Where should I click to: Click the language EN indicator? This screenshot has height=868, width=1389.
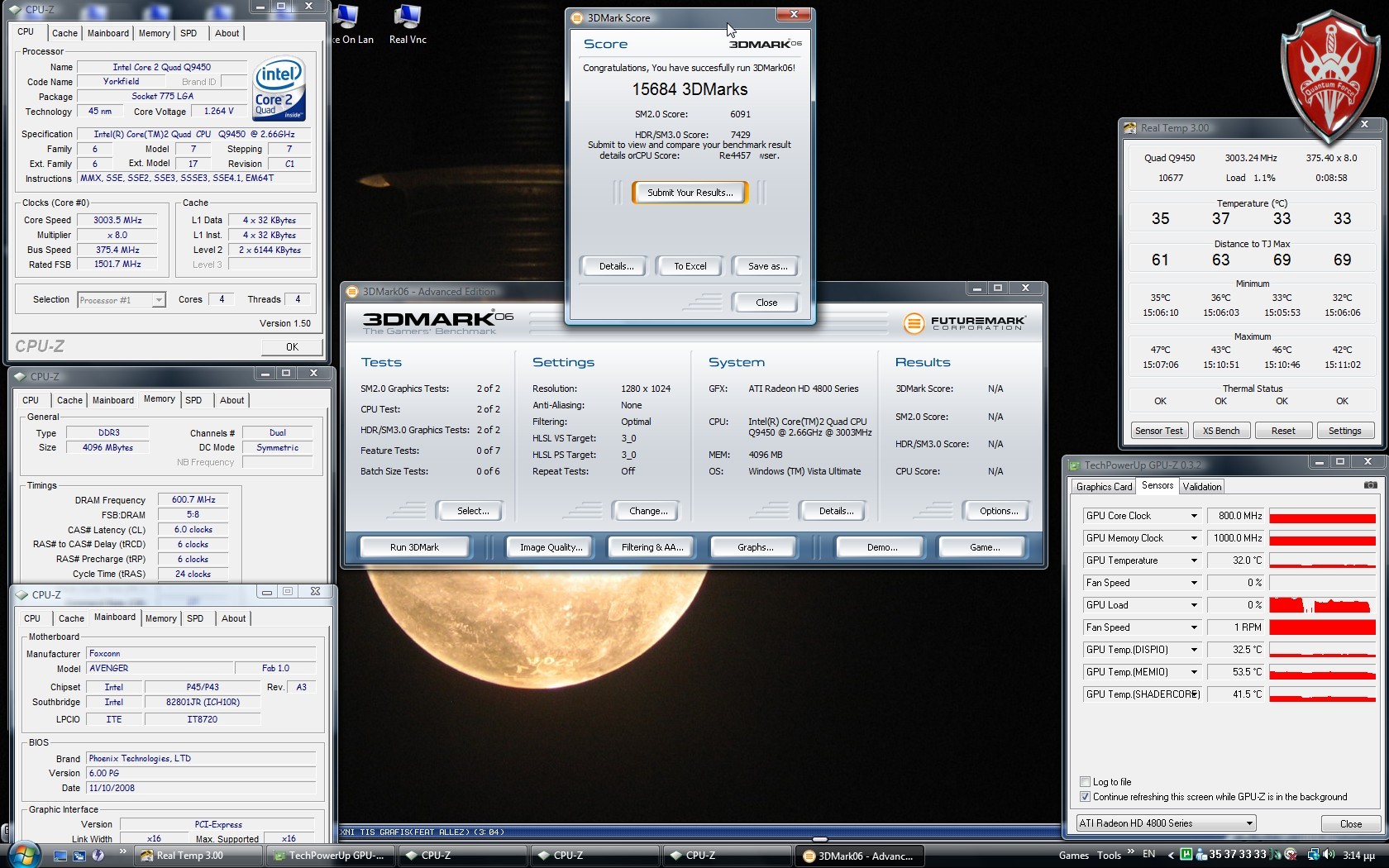tap(1149, 854)
